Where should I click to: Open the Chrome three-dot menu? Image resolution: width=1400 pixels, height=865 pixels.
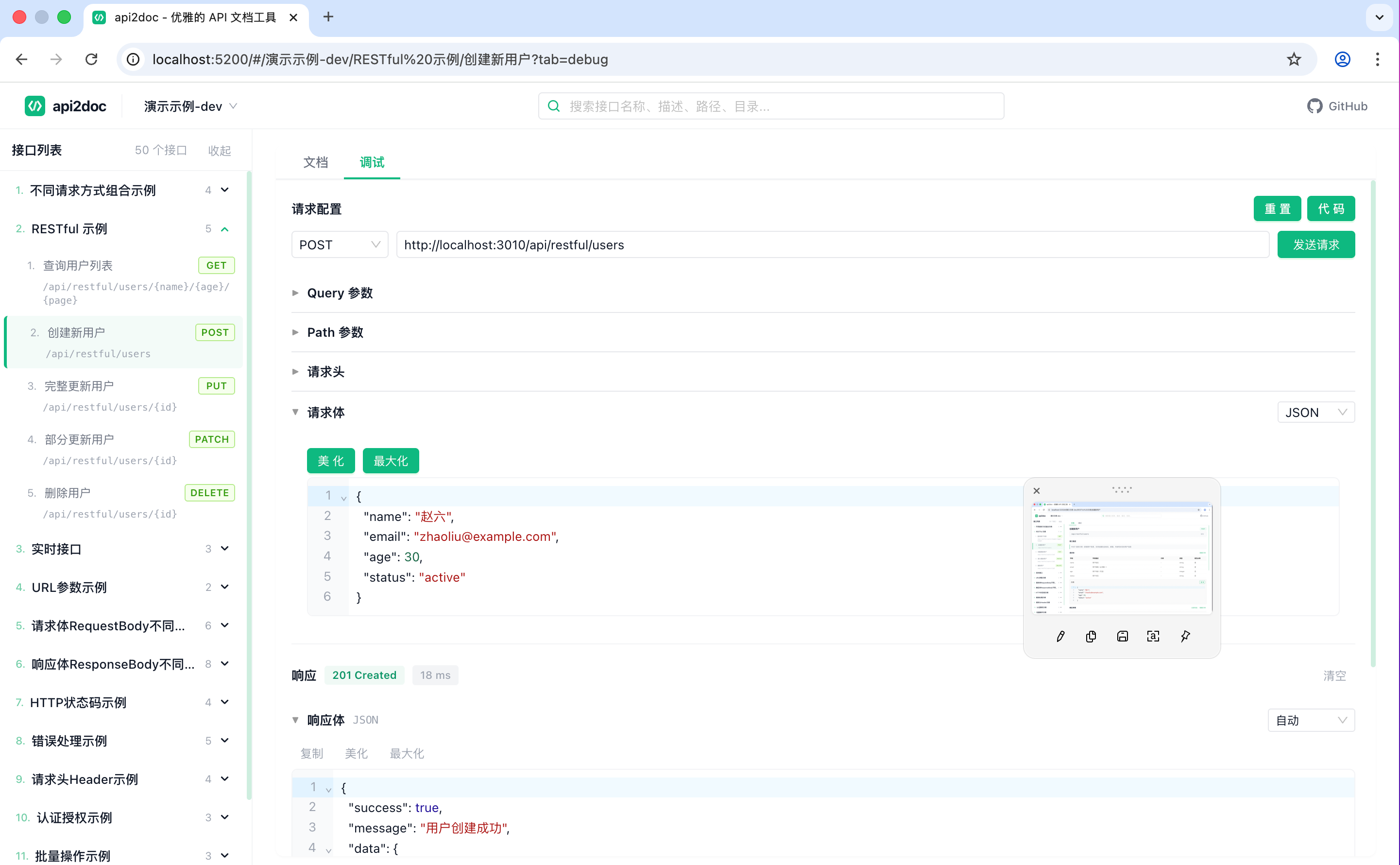[x=1377, y=59]
